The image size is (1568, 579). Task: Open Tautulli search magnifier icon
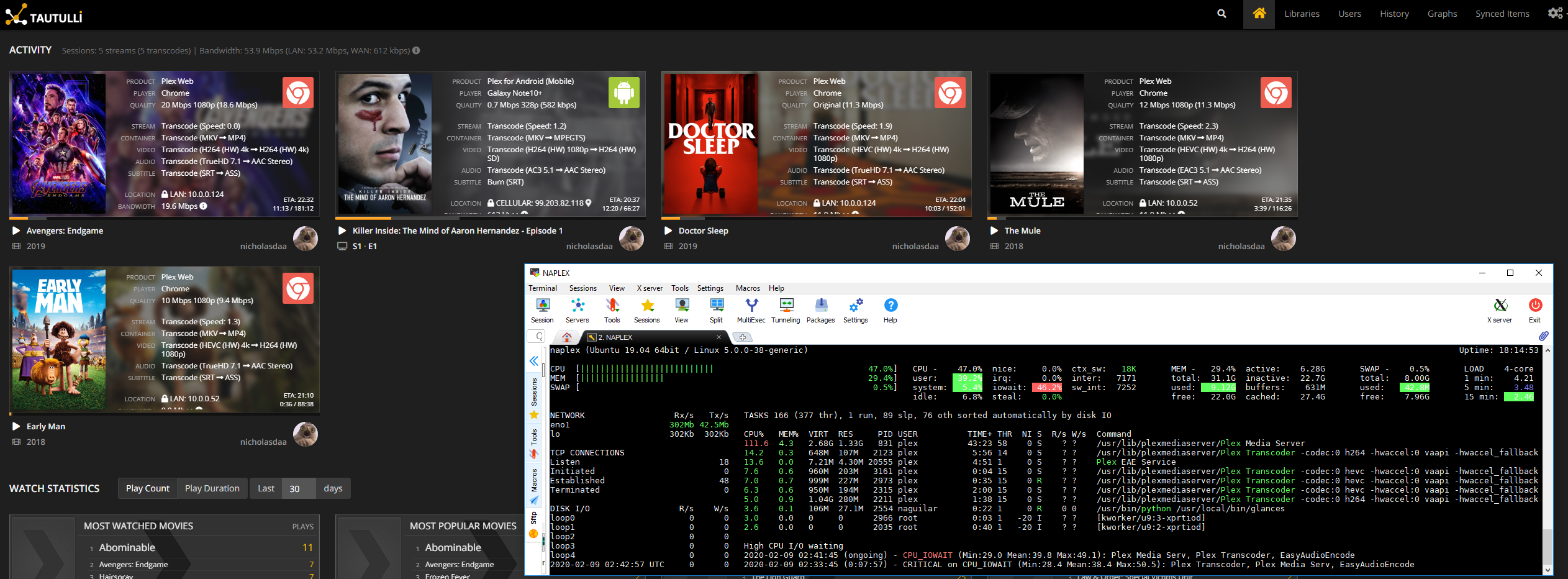(x=1221, y=14)
